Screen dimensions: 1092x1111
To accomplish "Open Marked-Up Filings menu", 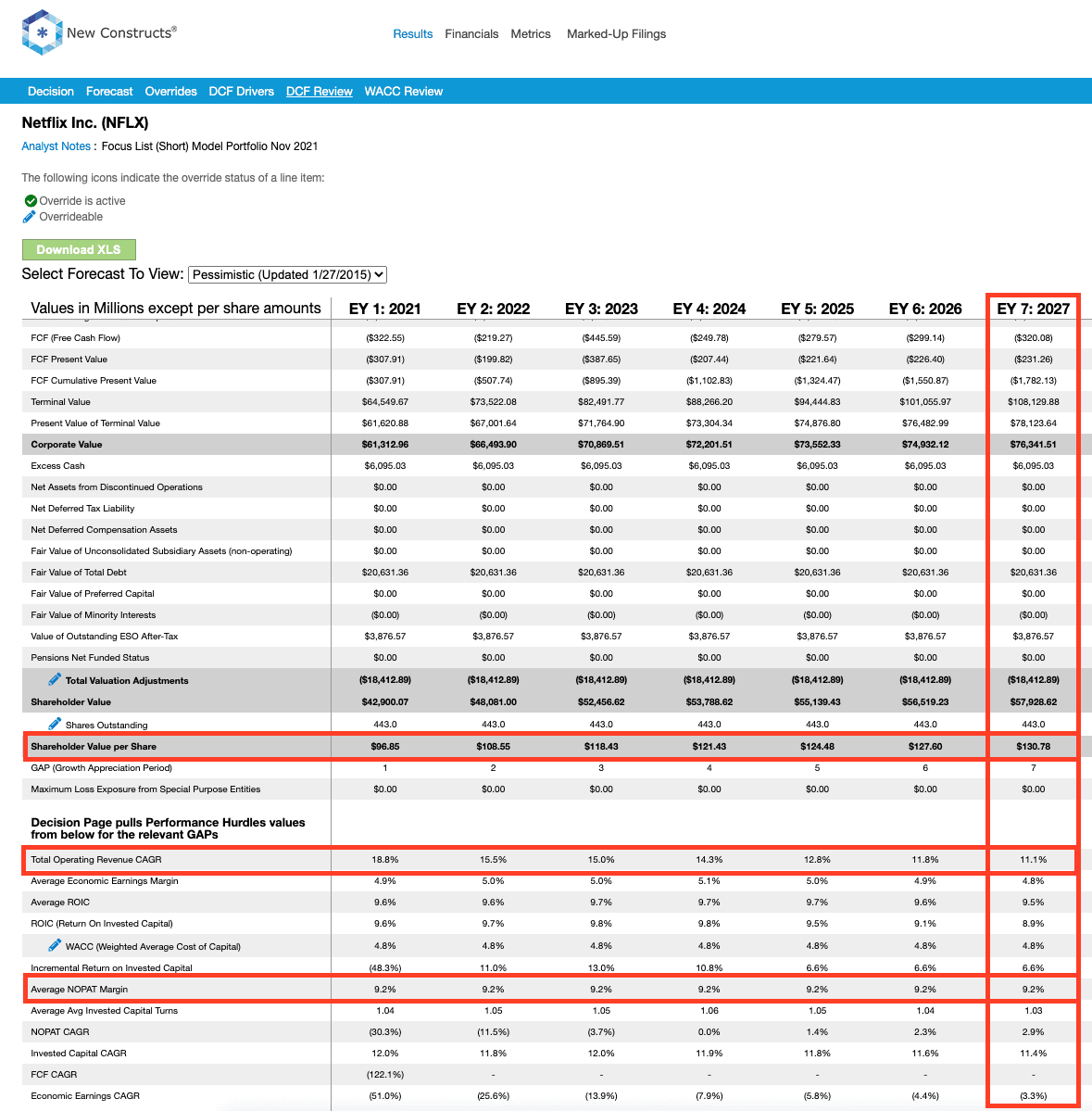I will pos(616,34).
